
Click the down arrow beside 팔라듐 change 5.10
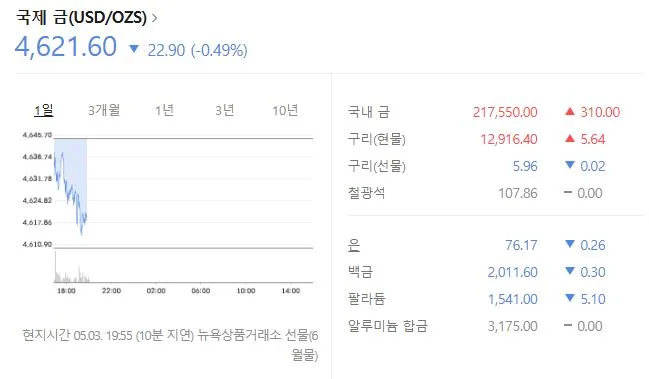[x=570, y=298]
